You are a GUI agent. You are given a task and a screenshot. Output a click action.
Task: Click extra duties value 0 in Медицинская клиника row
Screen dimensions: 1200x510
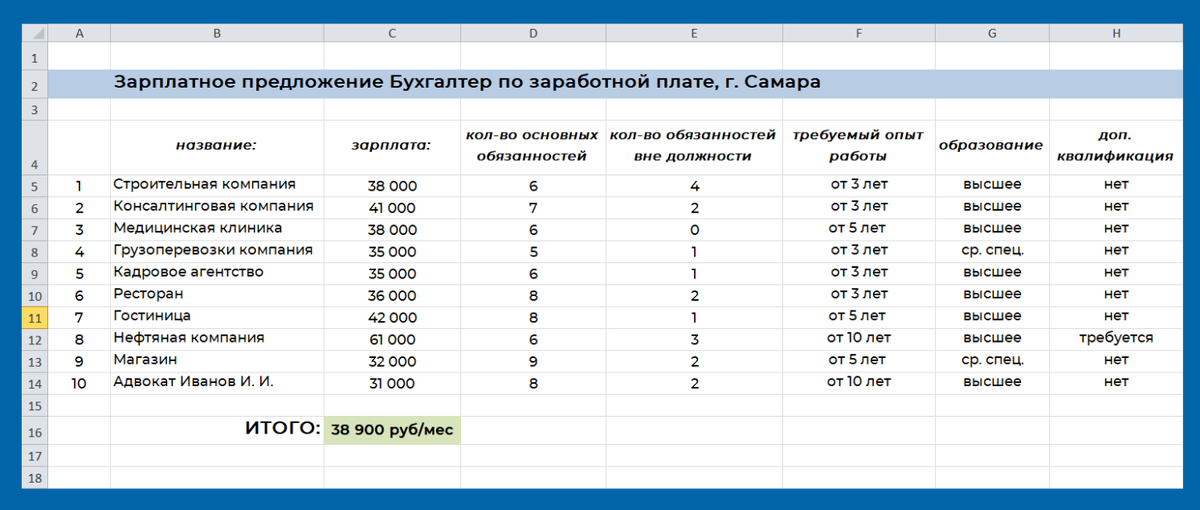tap(694, 230)
